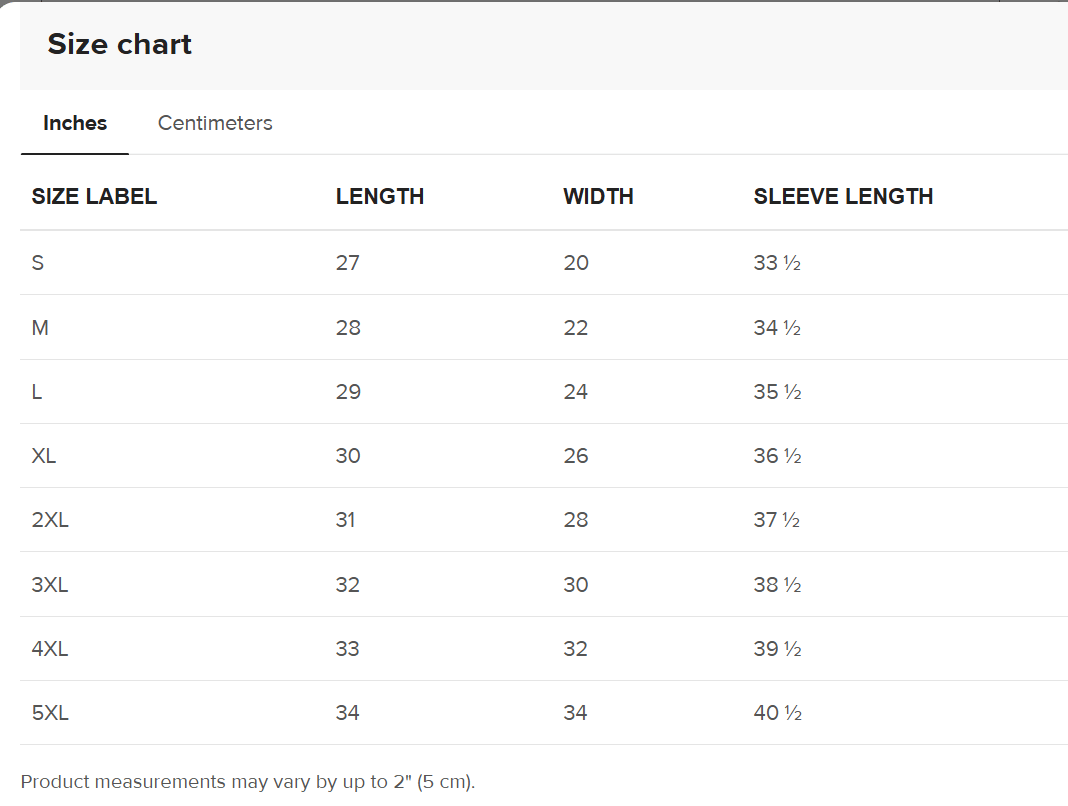Click the product measurements disclaimer text
1068x806 pixels.
click(x=247, y=781)
